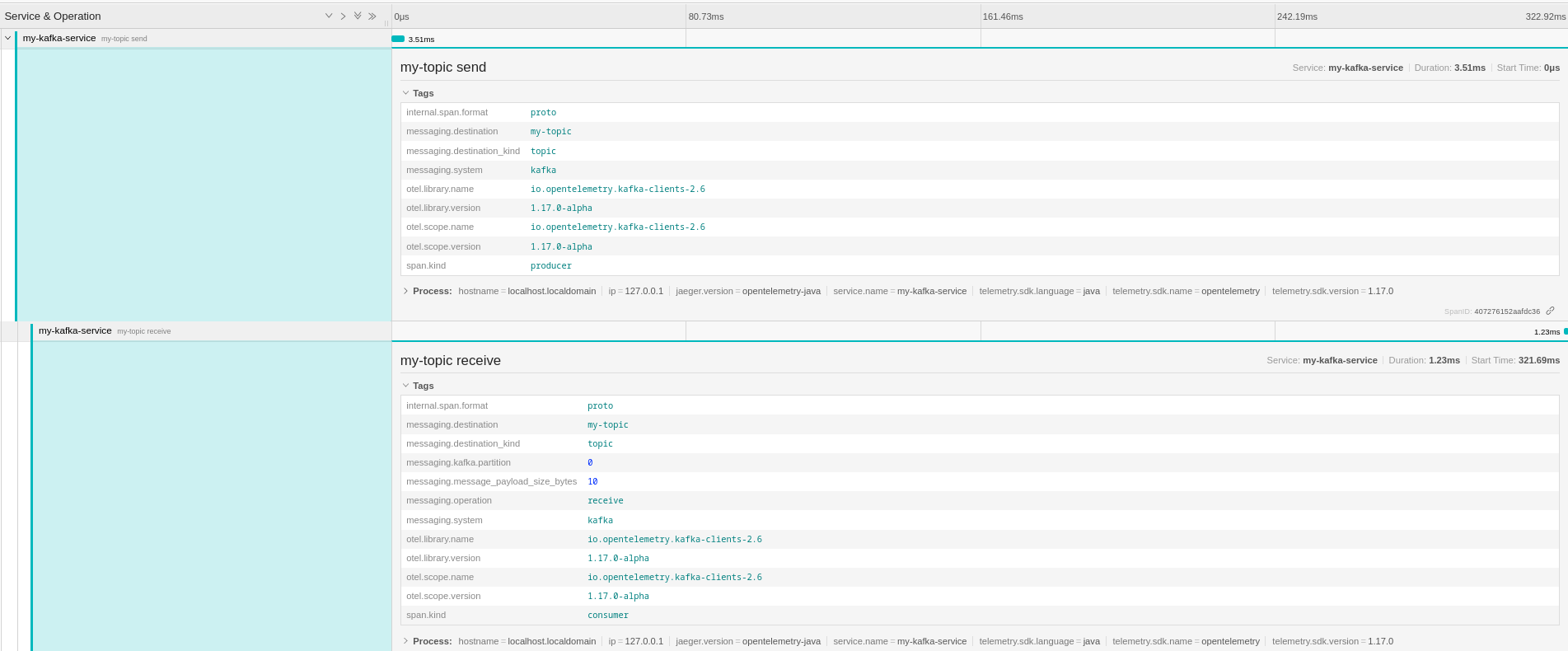1568x651 pixels.
Task: Click the messaging.message_payload_size_bytes tag row
Action: point(491,481)
